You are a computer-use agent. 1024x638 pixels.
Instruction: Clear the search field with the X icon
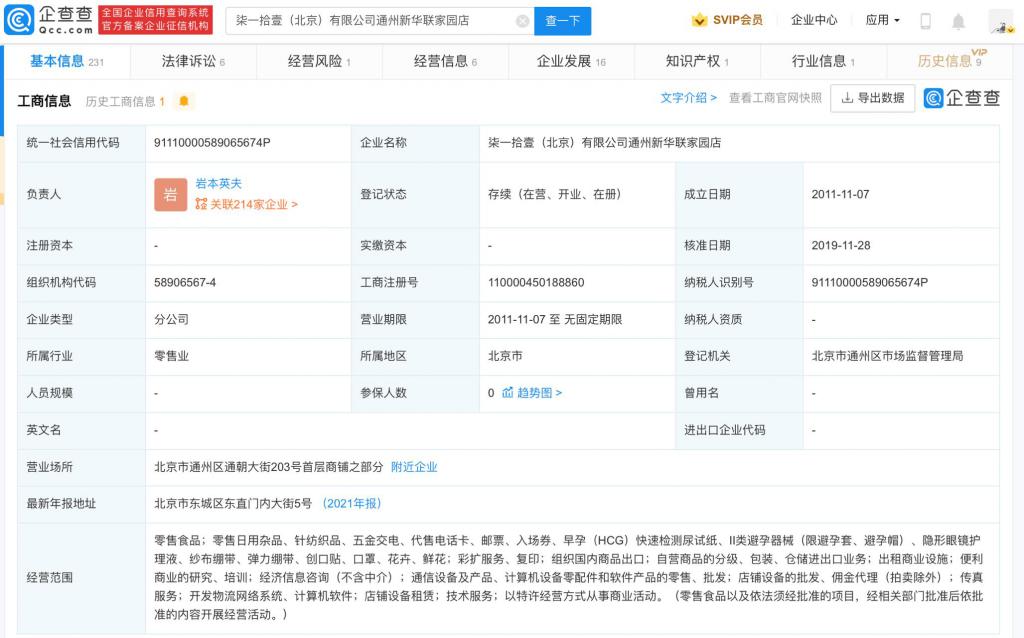pos(523,21)
